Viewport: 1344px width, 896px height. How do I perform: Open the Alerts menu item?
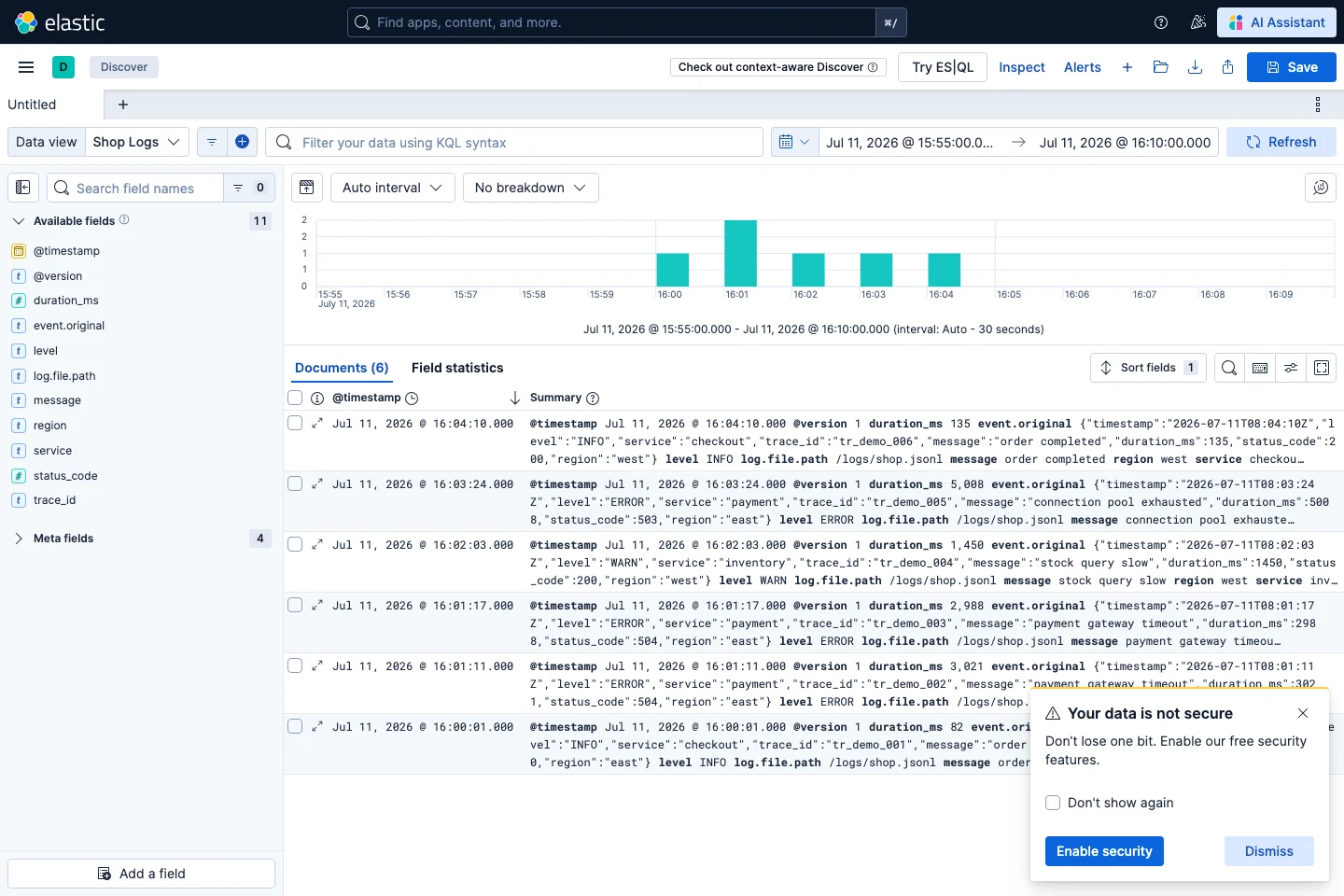(x=1083, y=67)
